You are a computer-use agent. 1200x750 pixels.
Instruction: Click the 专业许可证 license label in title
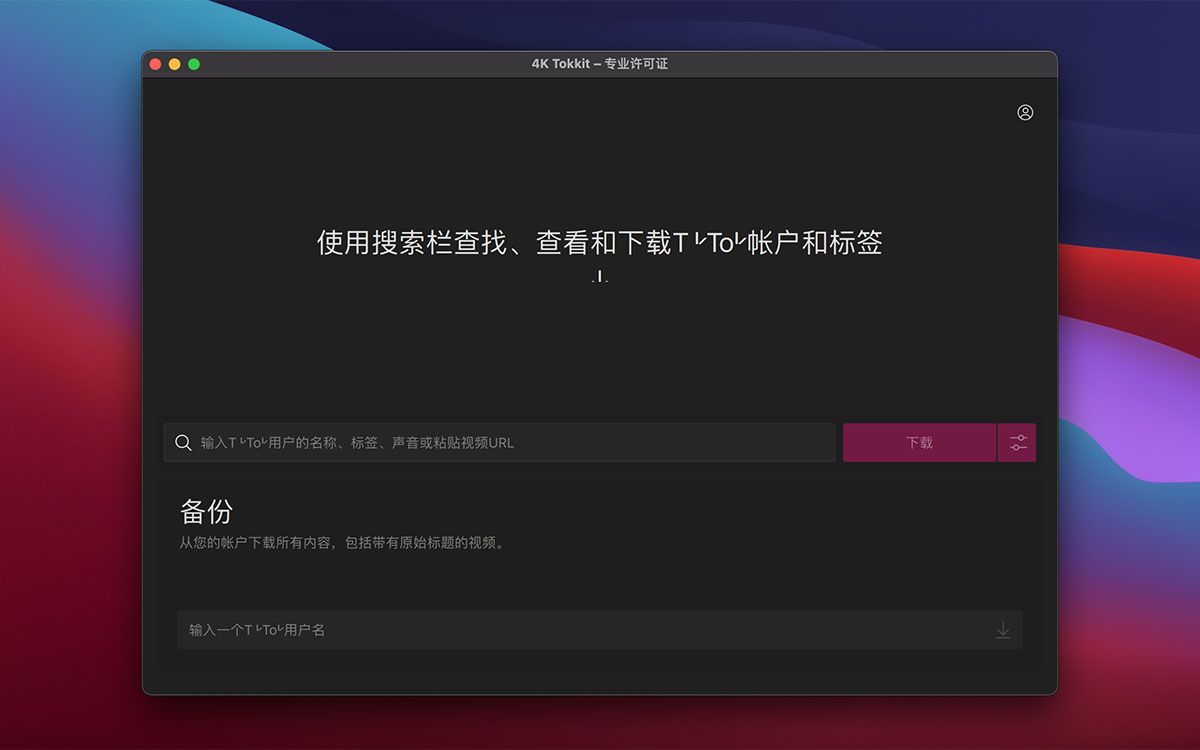pyautogui.click(x=636, y=64)
